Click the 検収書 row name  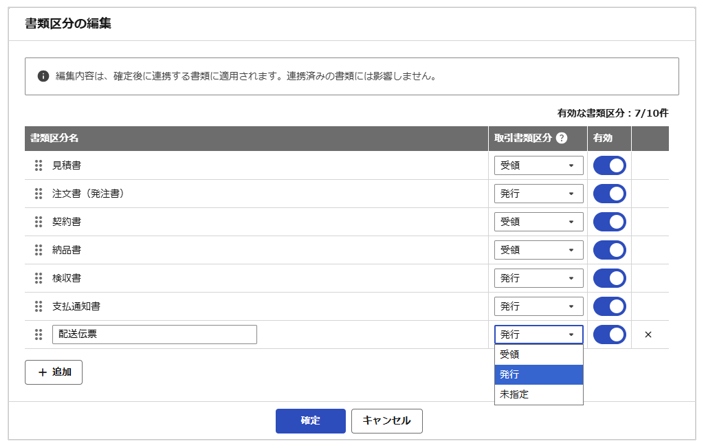tap(66, 278)
